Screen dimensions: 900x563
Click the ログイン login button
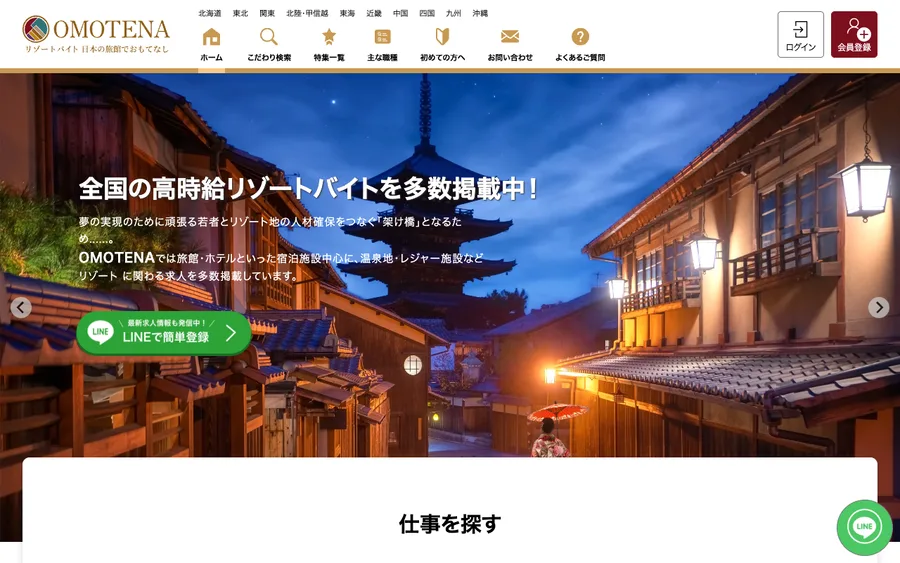[x=800, y=34]
